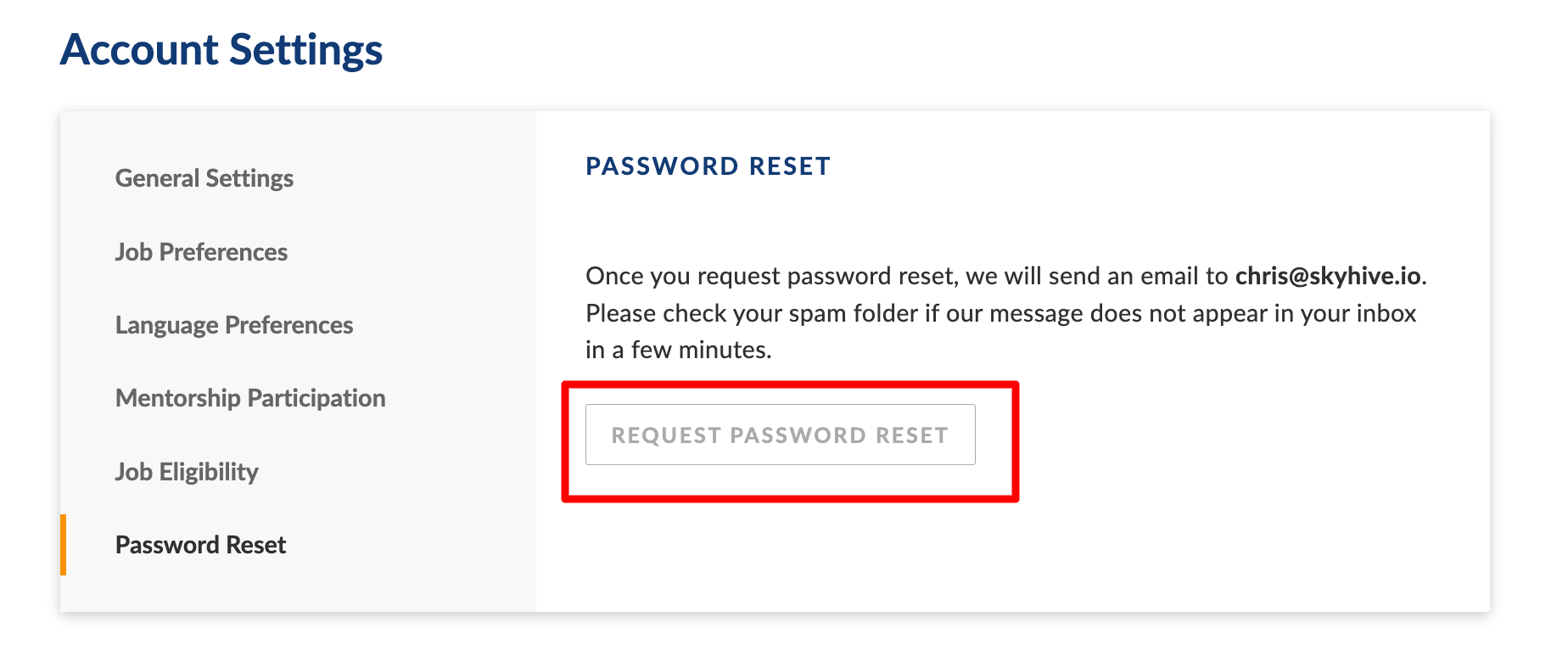1568x662 pixels.
Task: Click the words "spam folder"
Action: [x=853, y=313]
